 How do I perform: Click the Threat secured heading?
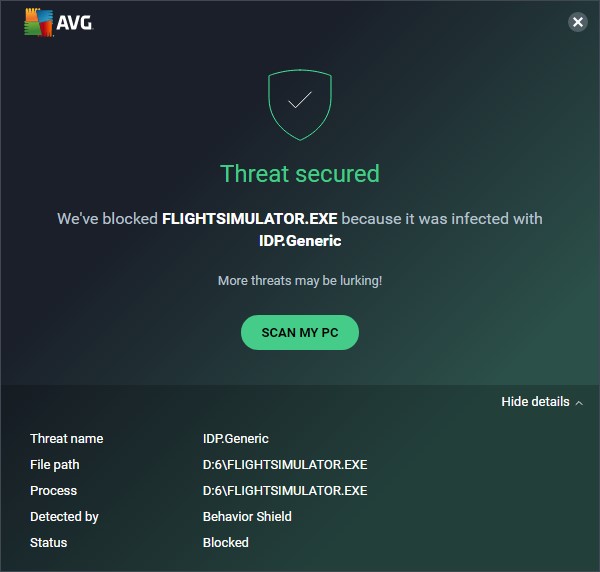coord(300,174)
